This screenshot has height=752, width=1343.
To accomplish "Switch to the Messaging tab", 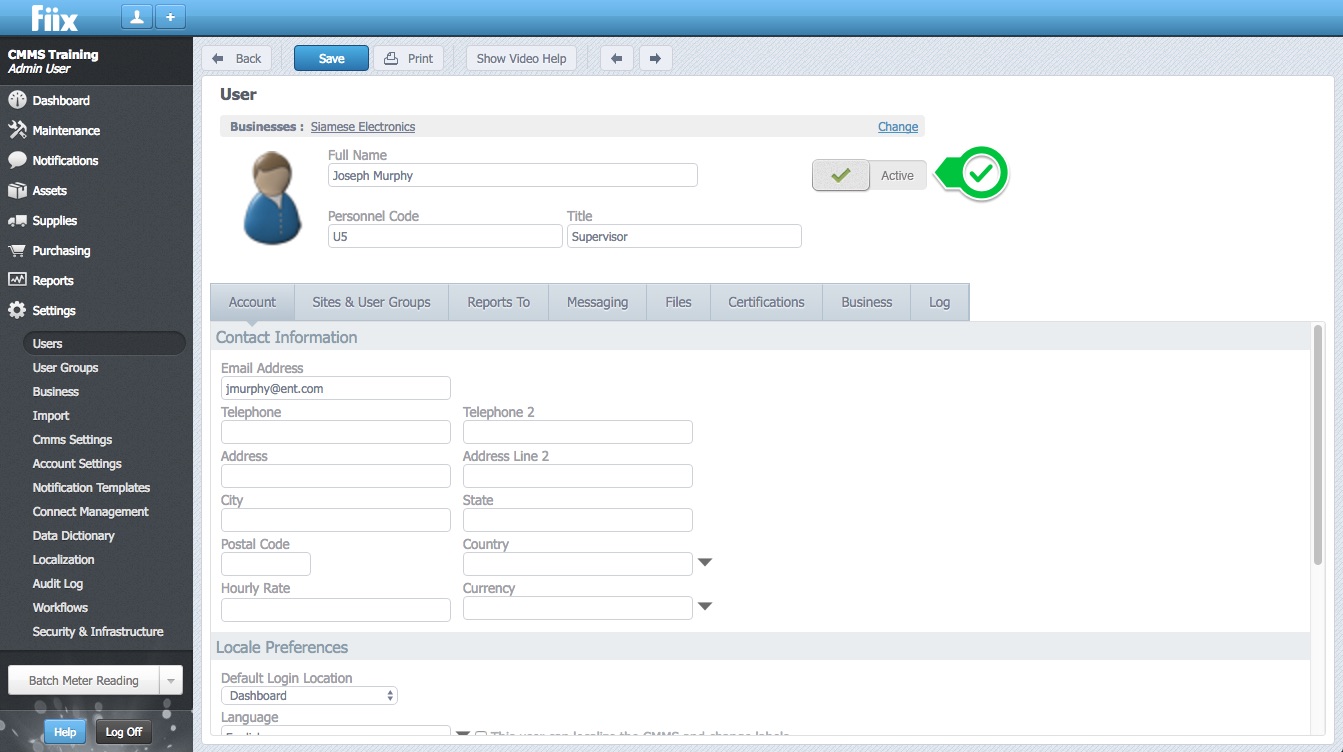I will (x=597, y=302).
